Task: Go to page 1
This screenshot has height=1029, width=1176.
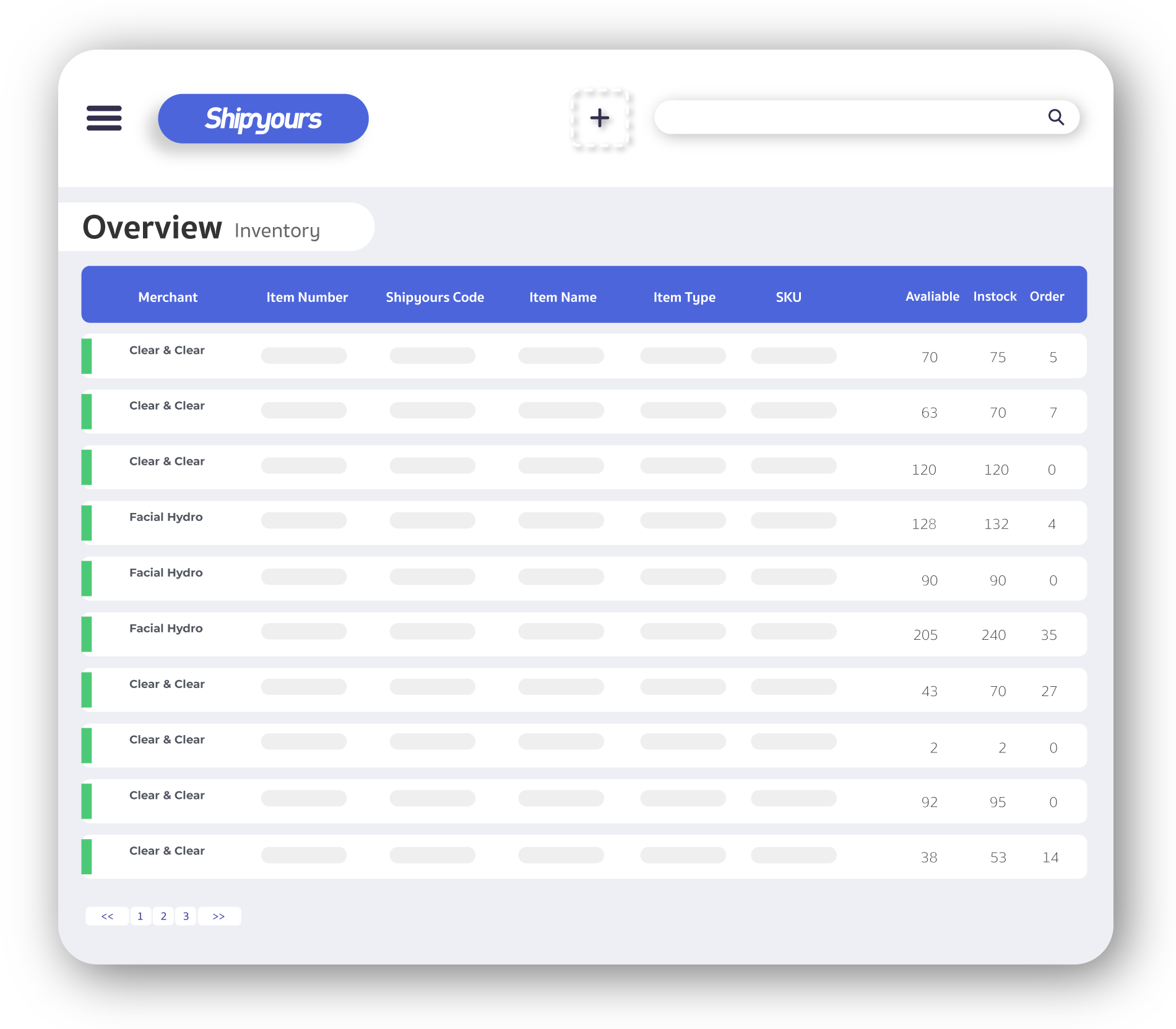Action: [x=141, y=916]
